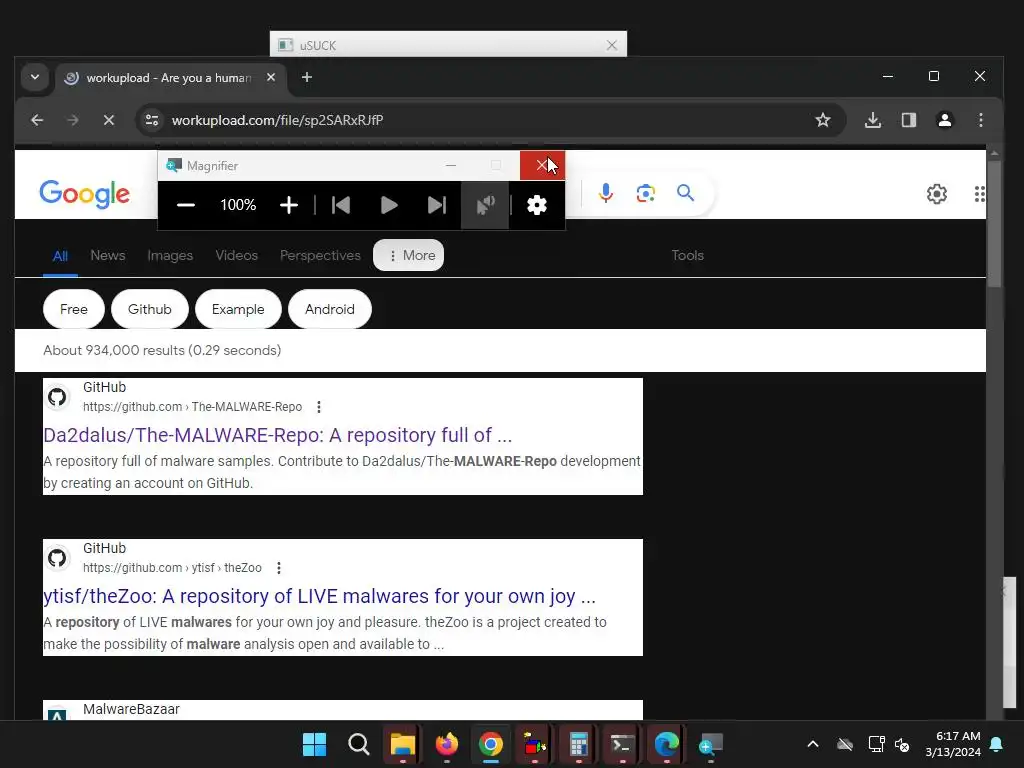Open Chrome tab search dropdown arrow
Image resolution: width=1024 pixels, height=768 pixels.
tap(35, 77)
